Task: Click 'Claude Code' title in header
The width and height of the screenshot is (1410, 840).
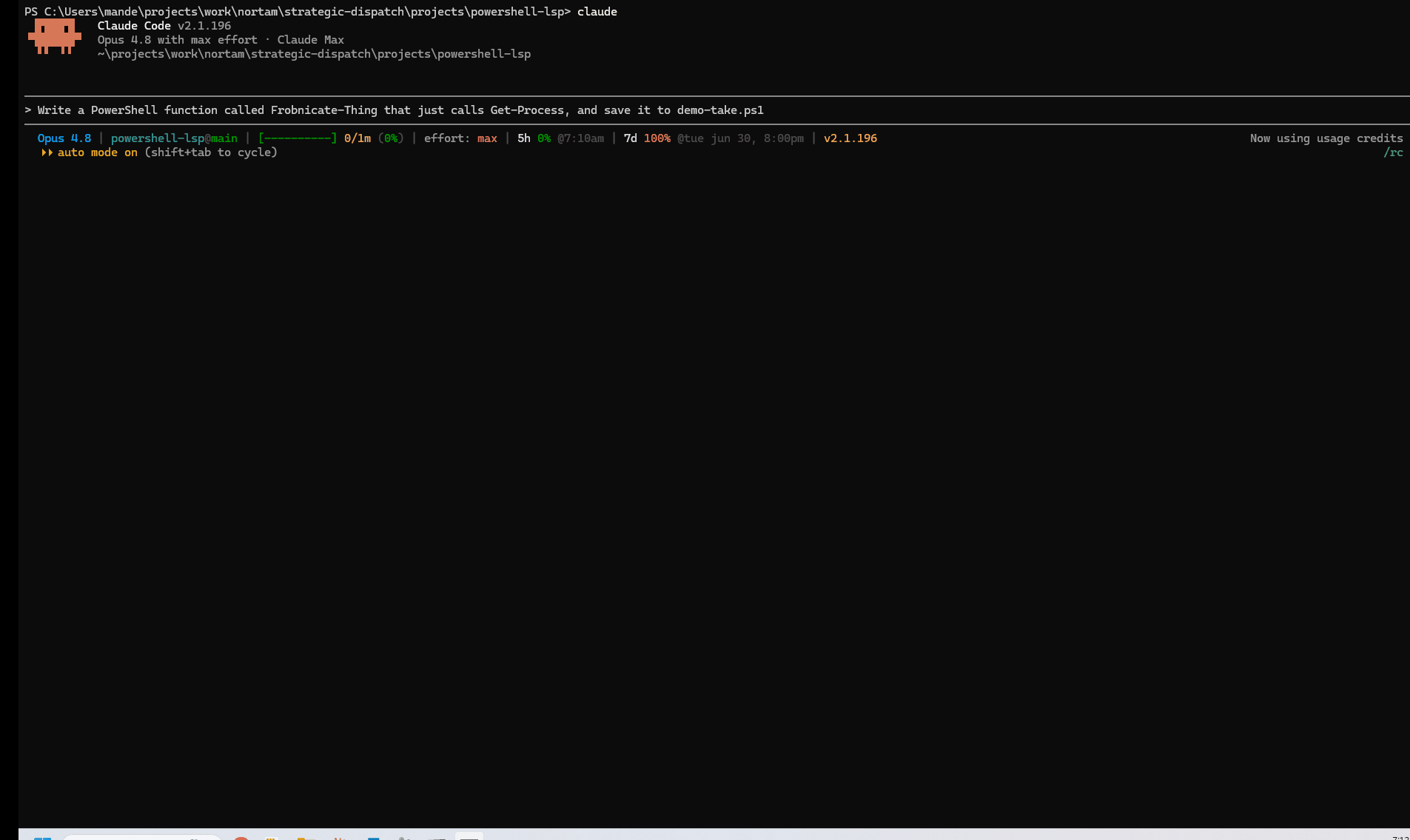Action: click(134, 26)
